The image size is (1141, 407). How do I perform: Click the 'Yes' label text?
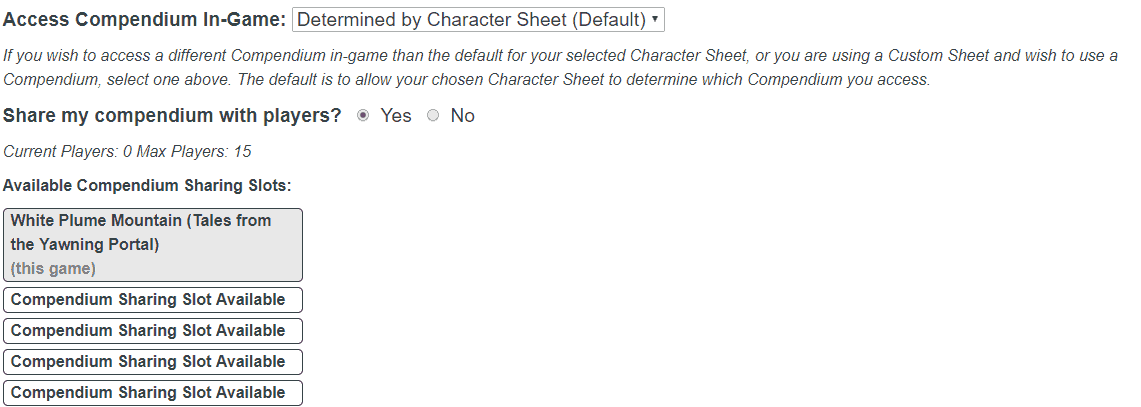click(x=396, y=116)
